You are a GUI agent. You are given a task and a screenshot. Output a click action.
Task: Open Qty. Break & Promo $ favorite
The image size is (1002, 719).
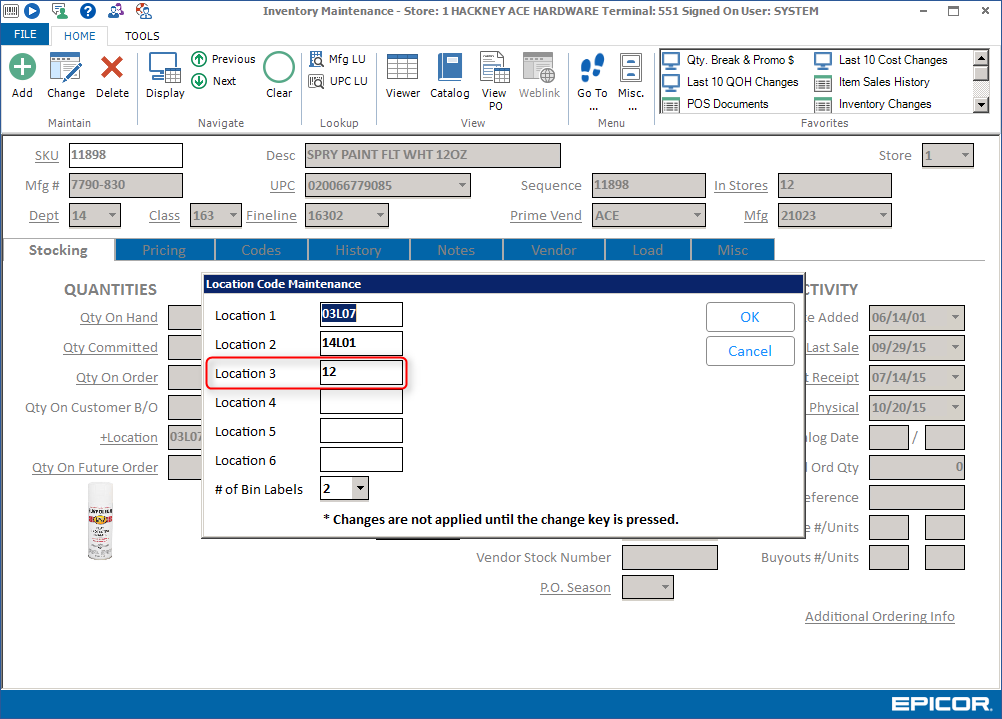click(x=729, y=60)
